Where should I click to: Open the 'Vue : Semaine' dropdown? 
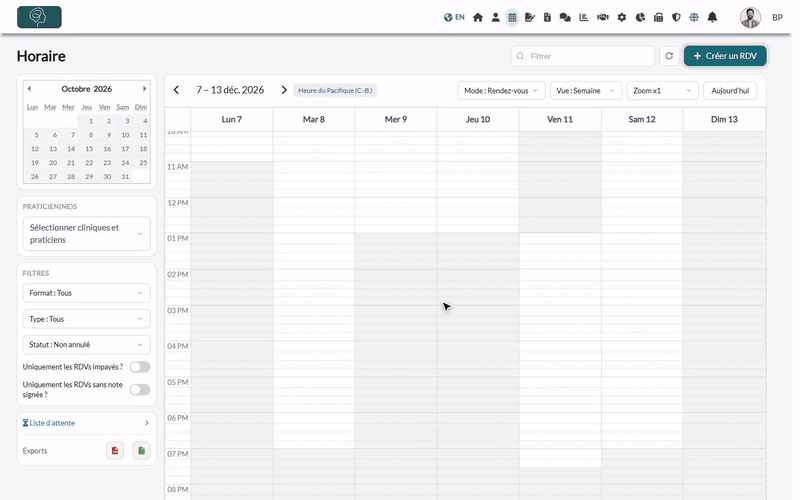click(x=585, y=90)
